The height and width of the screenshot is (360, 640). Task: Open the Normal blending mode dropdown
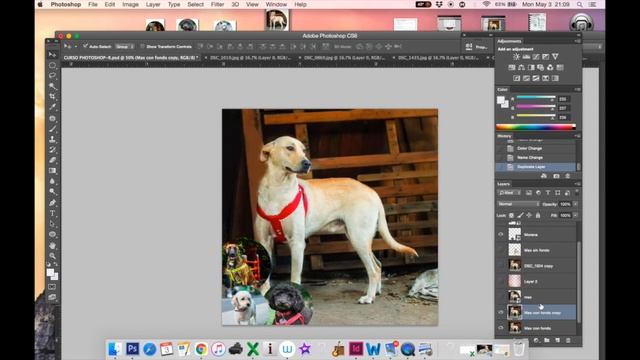point(518,204)
